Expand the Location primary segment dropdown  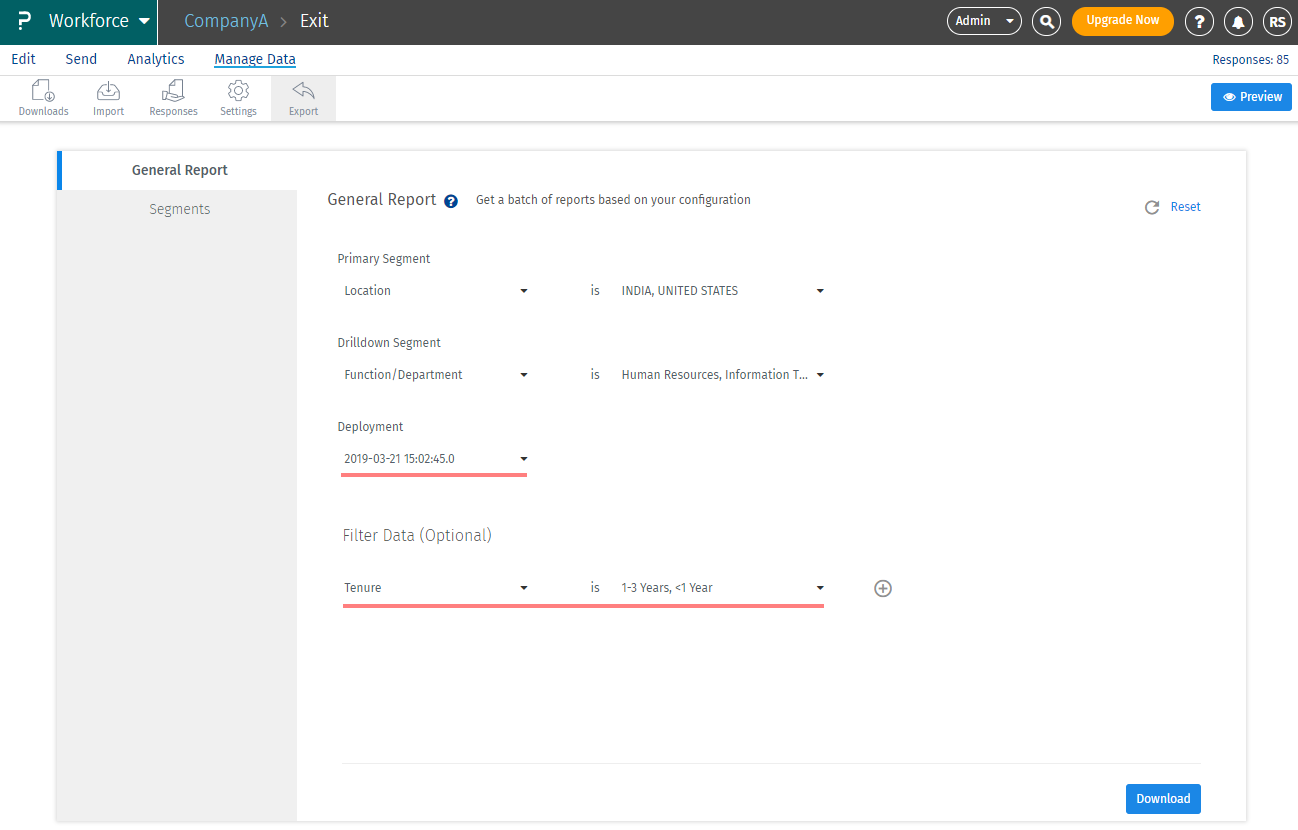coord(436,291)
